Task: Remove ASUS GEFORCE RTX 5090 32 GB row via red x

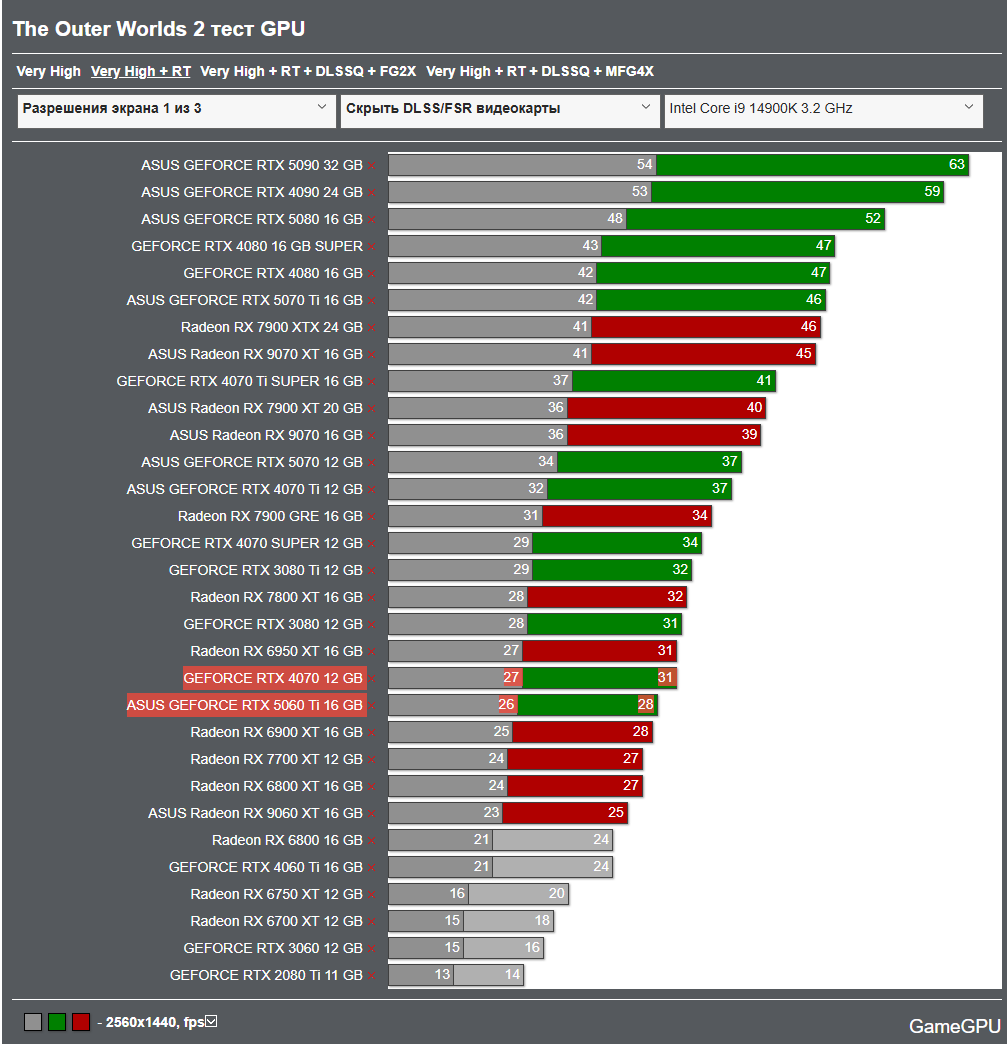Action: point(372,166)
